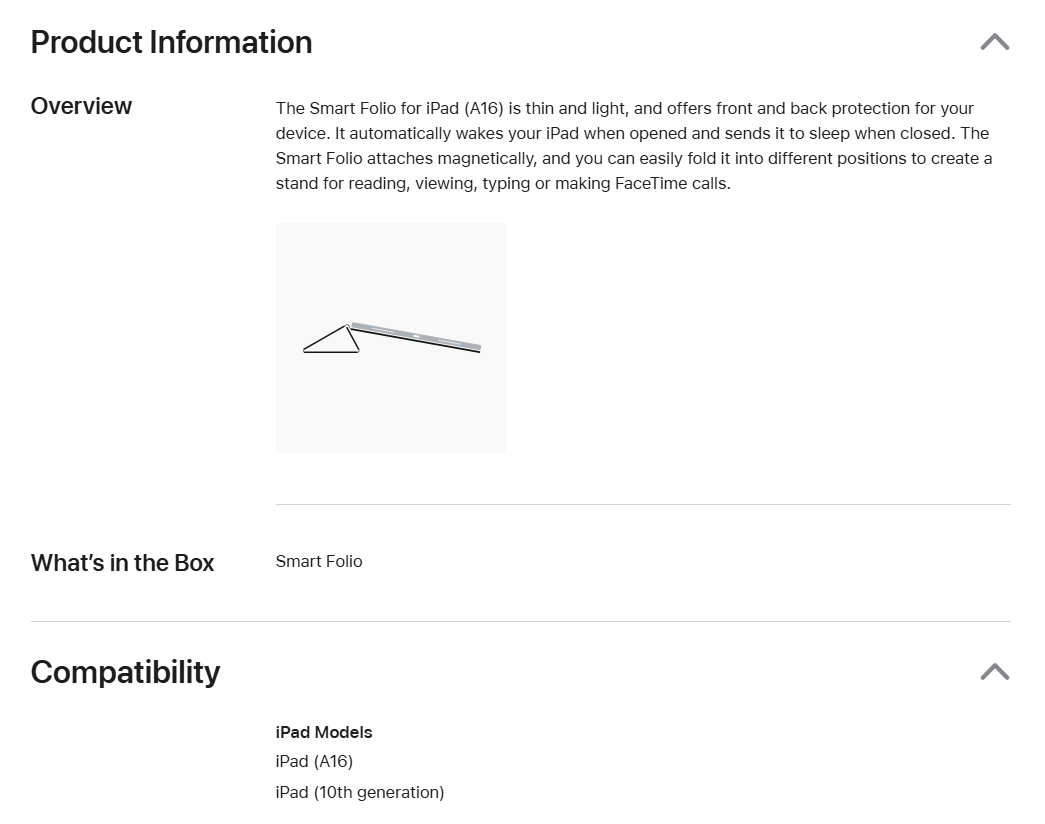The width and height of the screenshot is (1045, 824).
Task: Click the divider line above What's in the Box
Action: (643, 504)
